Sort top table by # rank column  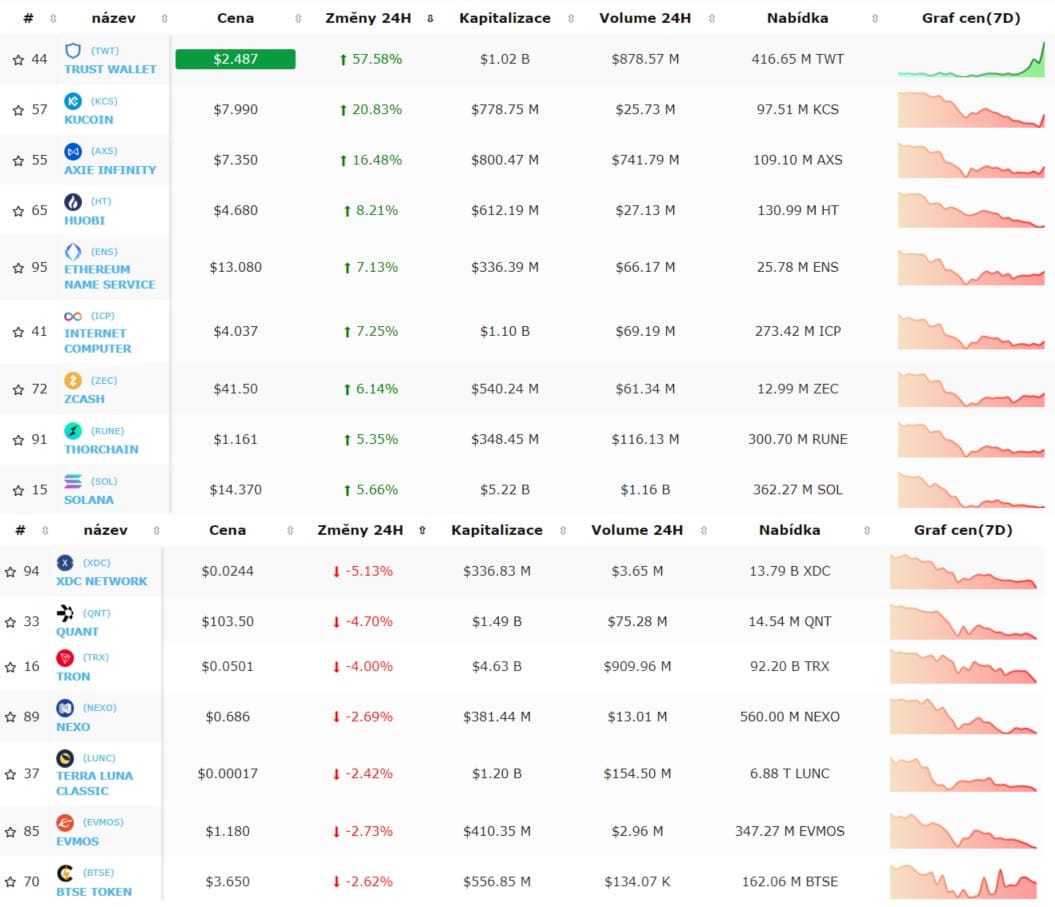click(53, 19)
